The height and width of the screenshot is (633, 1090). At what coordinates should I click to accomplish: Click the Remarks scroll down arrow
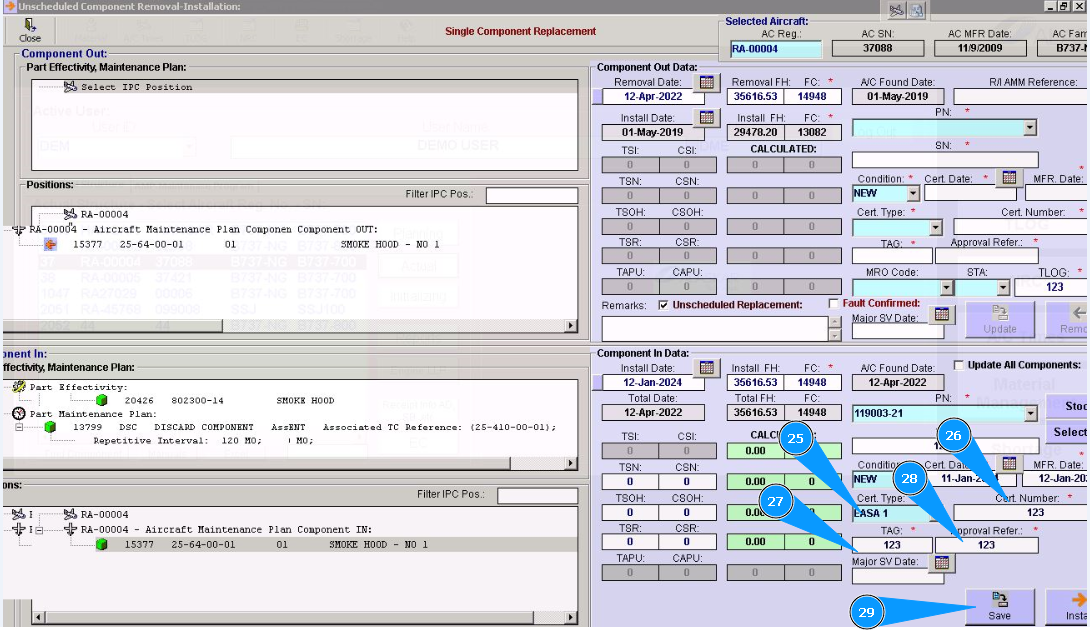click(x=835, y=336)
